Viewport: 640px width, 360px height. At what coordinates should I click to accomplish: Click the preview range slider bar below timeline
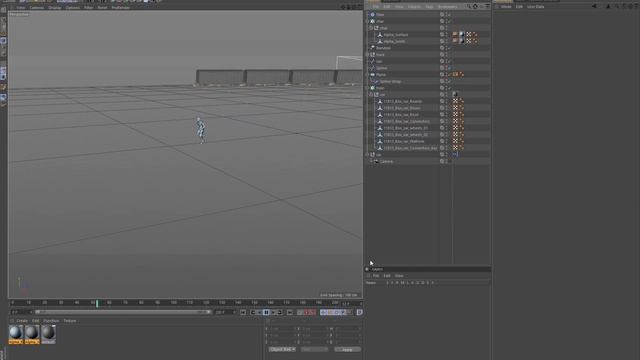123,312
